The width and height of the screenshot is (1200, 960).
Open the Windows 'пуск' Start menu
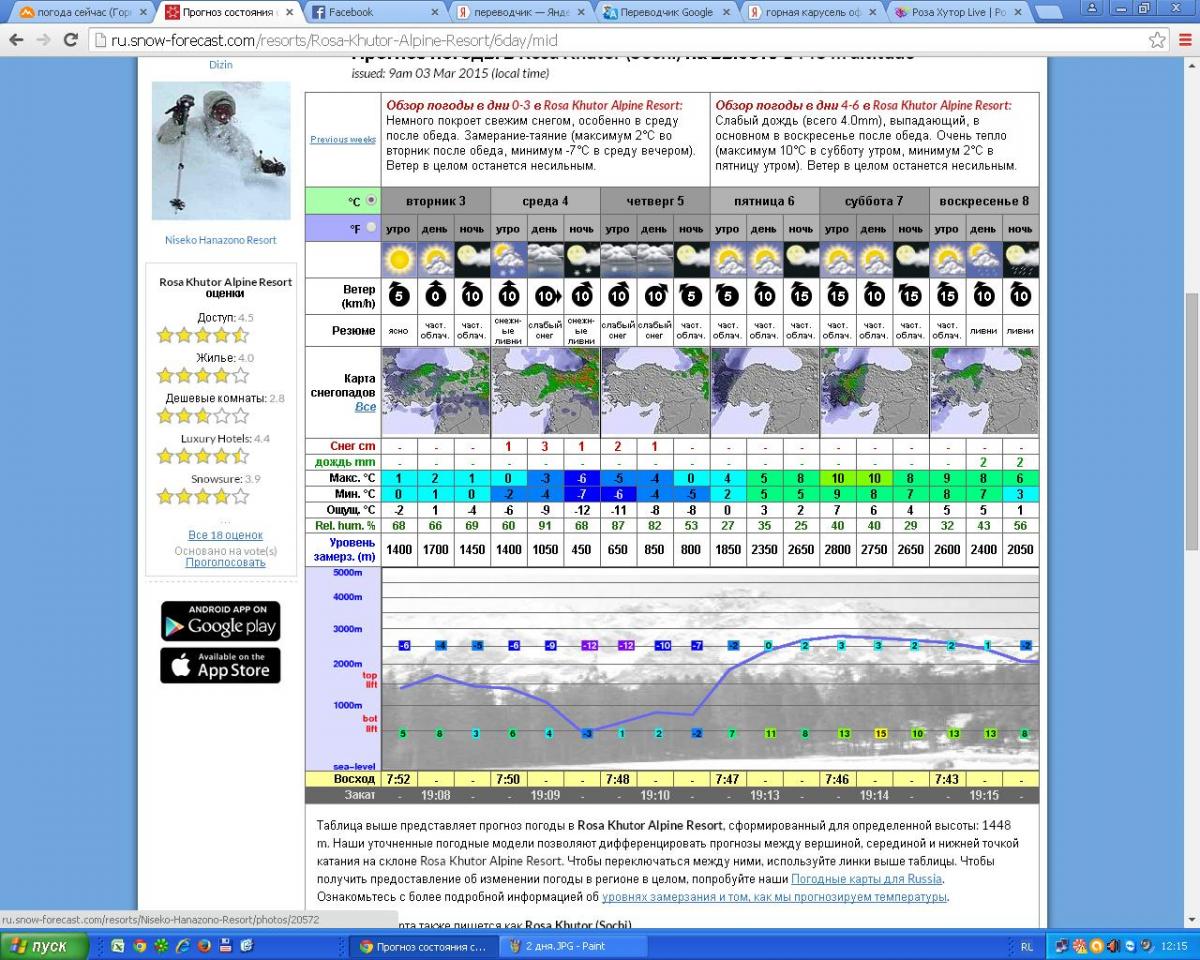point(45,946)
